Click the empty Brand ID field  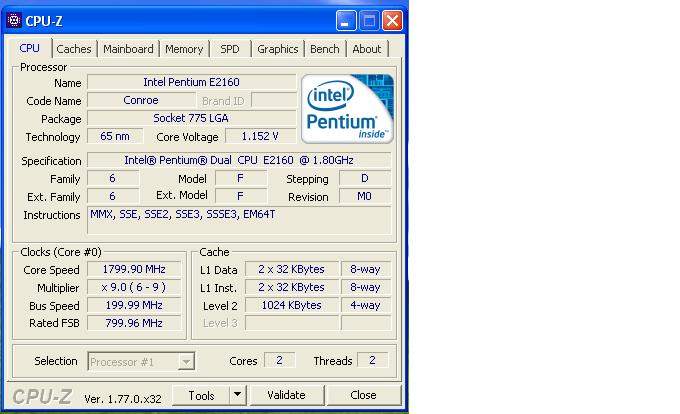[274, 101]
